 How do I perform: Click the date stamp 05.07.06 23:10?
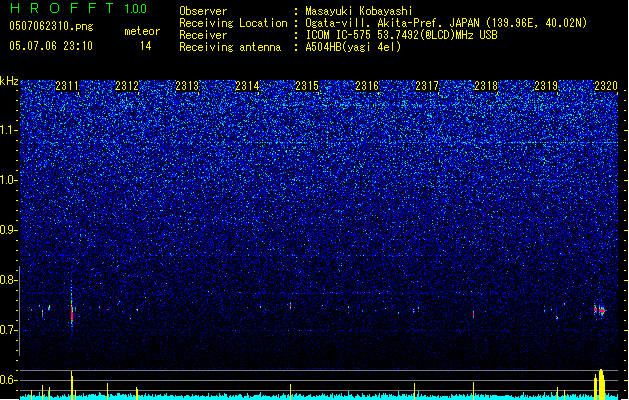[x=51, y=46]
